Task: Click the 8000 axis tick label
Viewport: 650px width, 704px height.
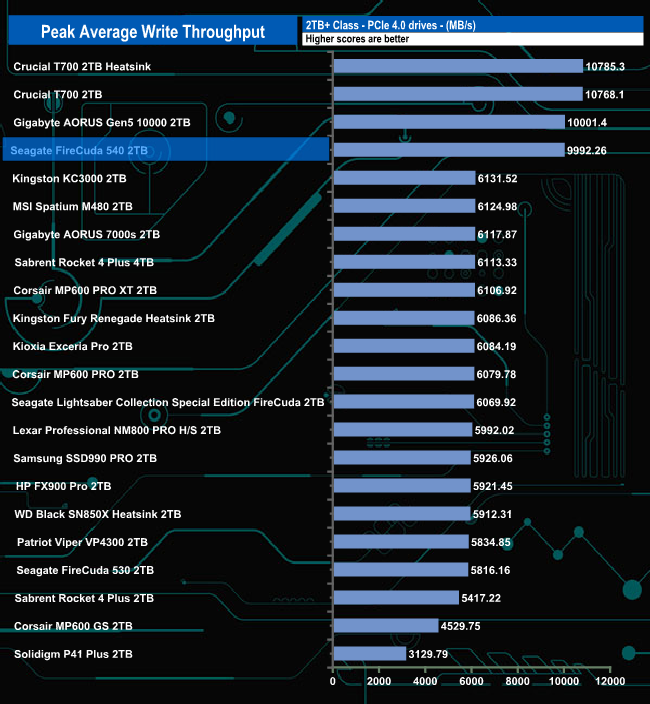Action: tap(518, 681)
